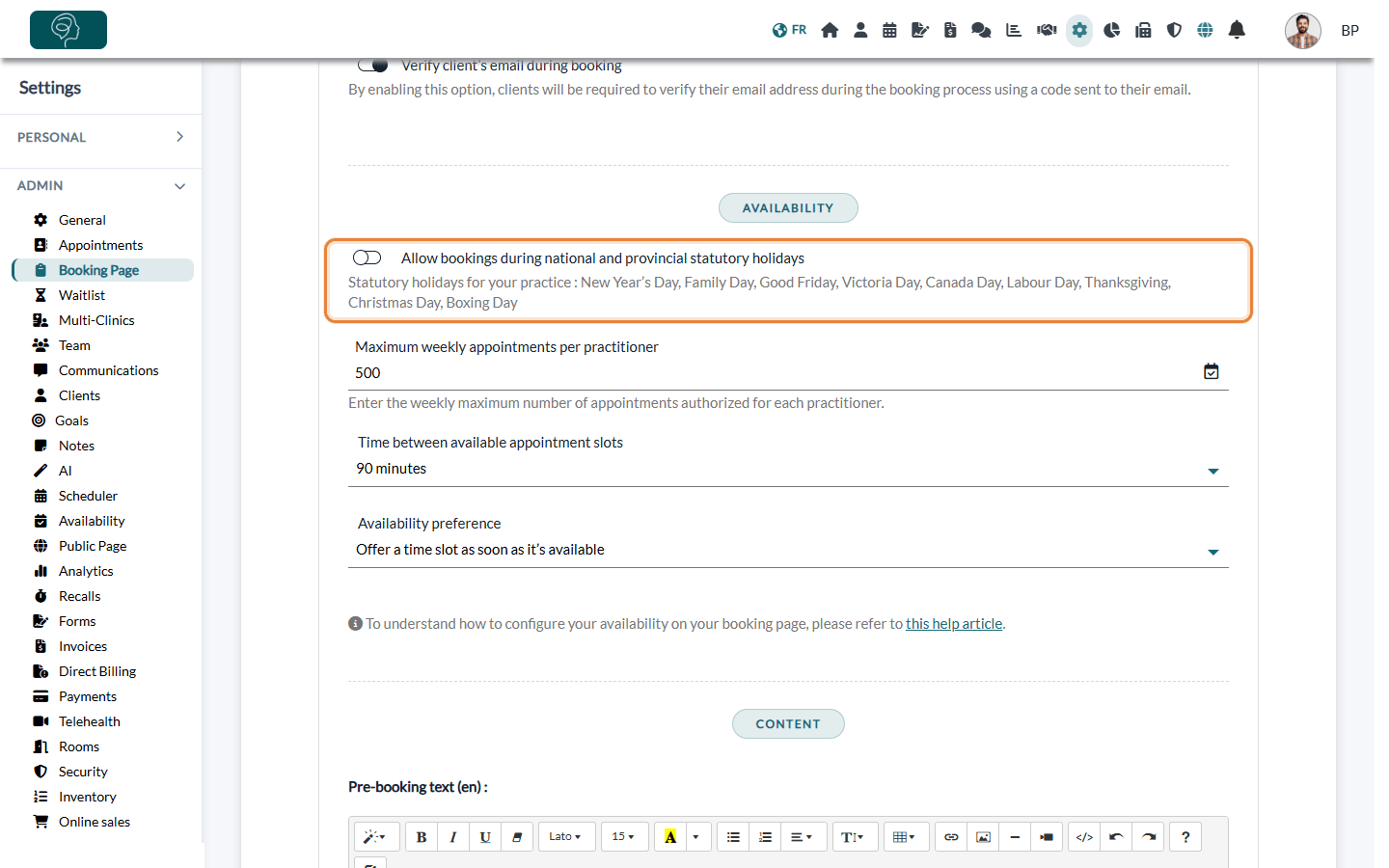The image size is (1389, 868).
Task: Open the home dashboard icon
Action: pyautogui.click(x=830, y=30)
